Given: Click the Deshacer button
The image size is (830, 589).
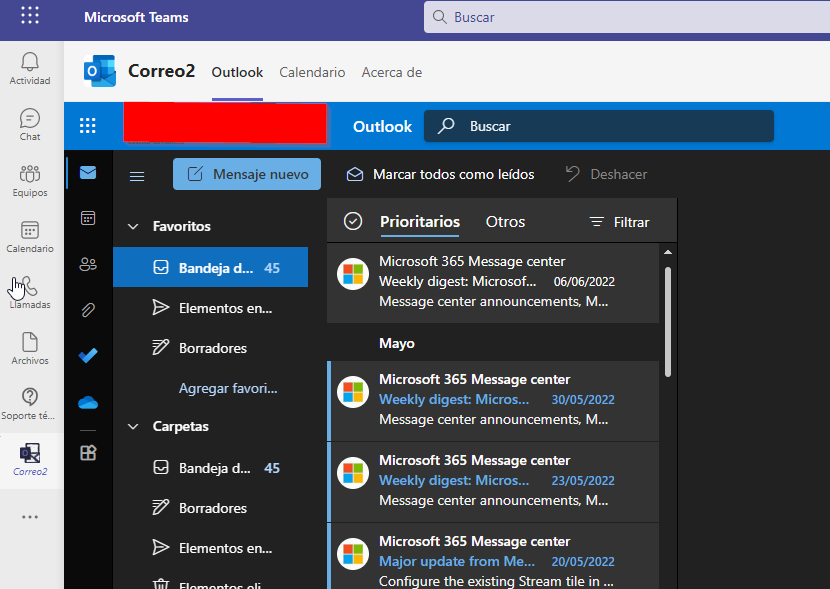Looking at the screenshot, I should [x=607, y=174].
